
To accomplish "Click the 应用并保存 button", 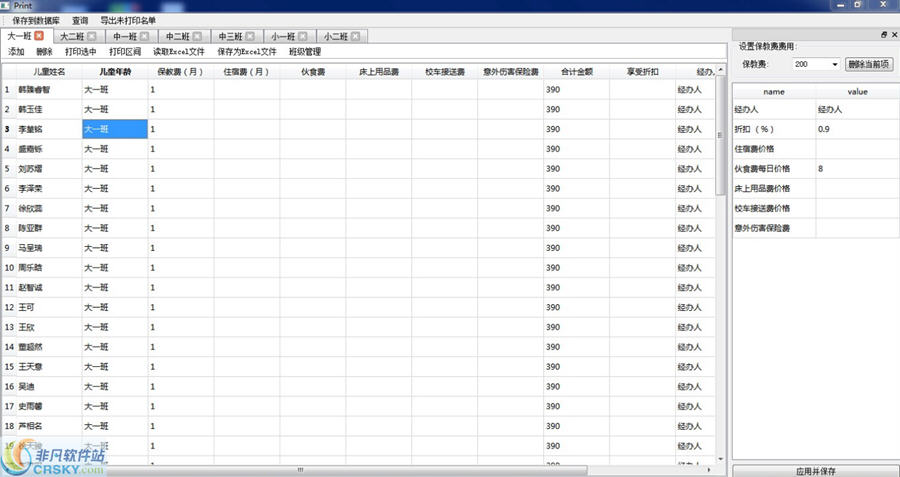I will pyautogui.click(x=816, y=471).
